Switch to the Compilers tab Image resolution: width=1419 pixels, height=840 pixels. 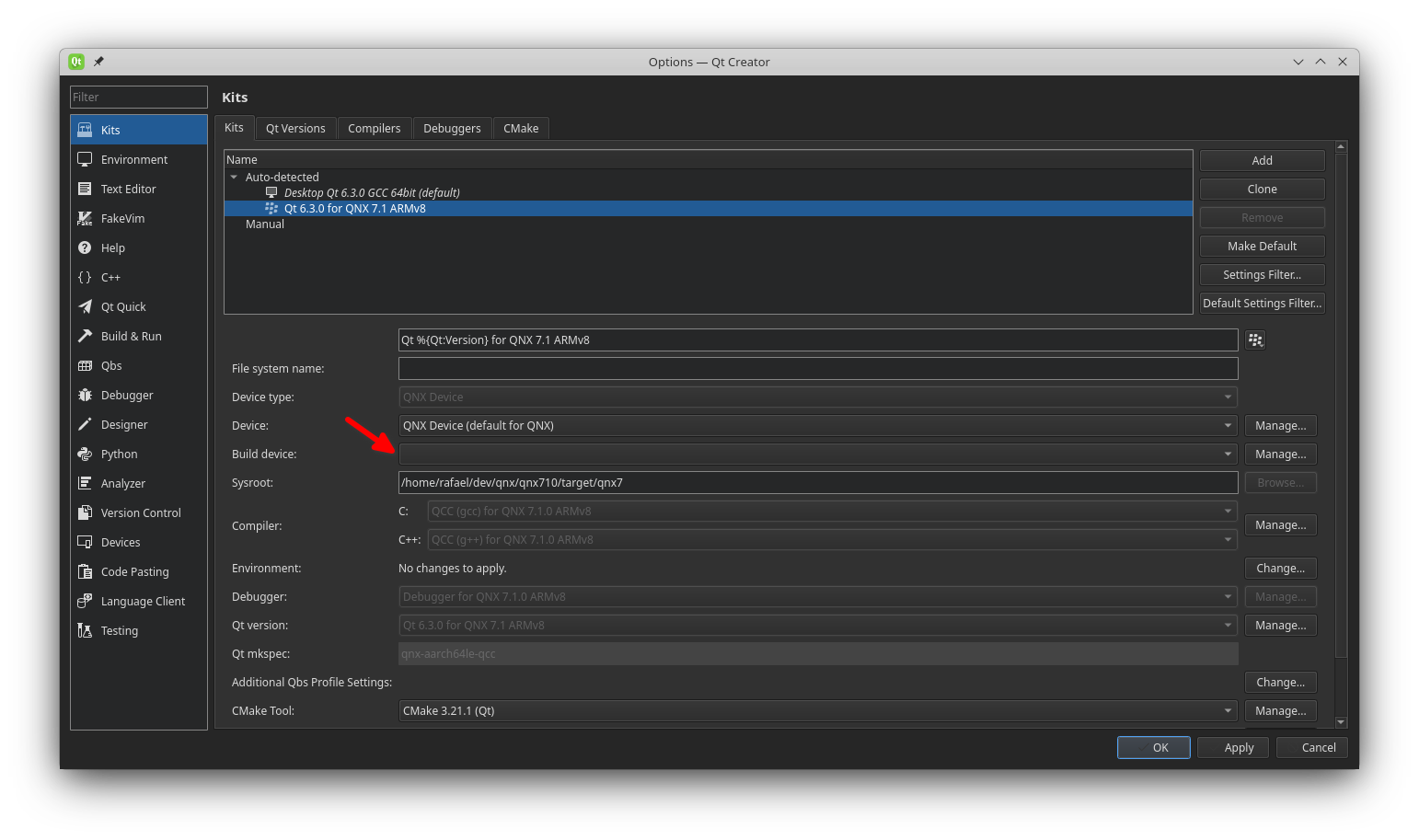pos(374,129)
